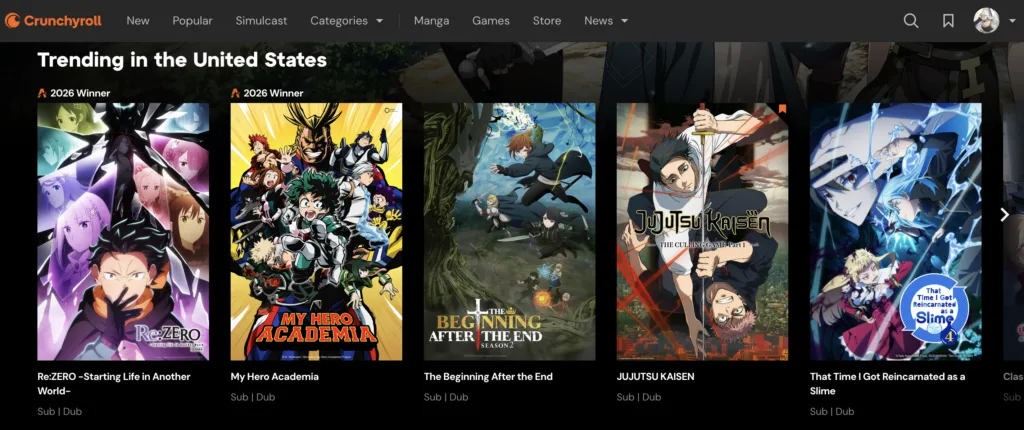This screenshot has height=430, width=1024.
Task: Click the Trending in the United States heading
Action: [x=182, y=60]
